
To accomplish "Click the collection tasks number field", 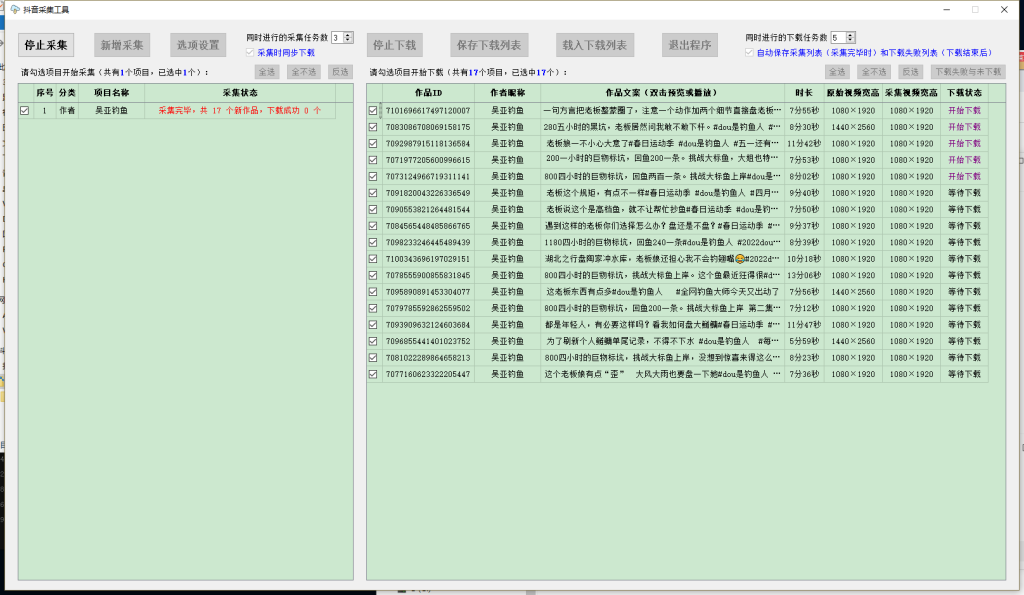I will tap(337, 38).
